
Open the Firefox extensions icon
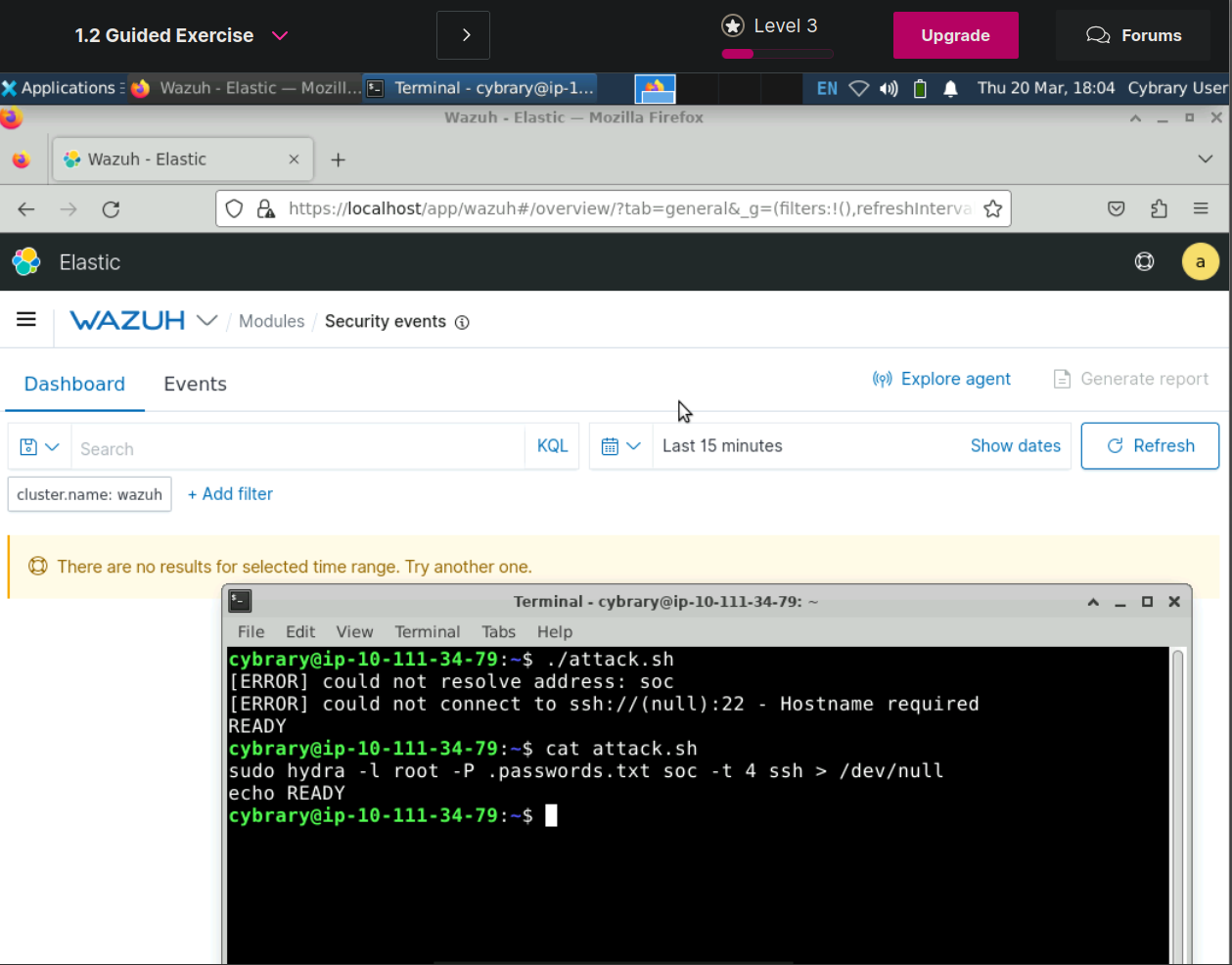point(1159,208)
